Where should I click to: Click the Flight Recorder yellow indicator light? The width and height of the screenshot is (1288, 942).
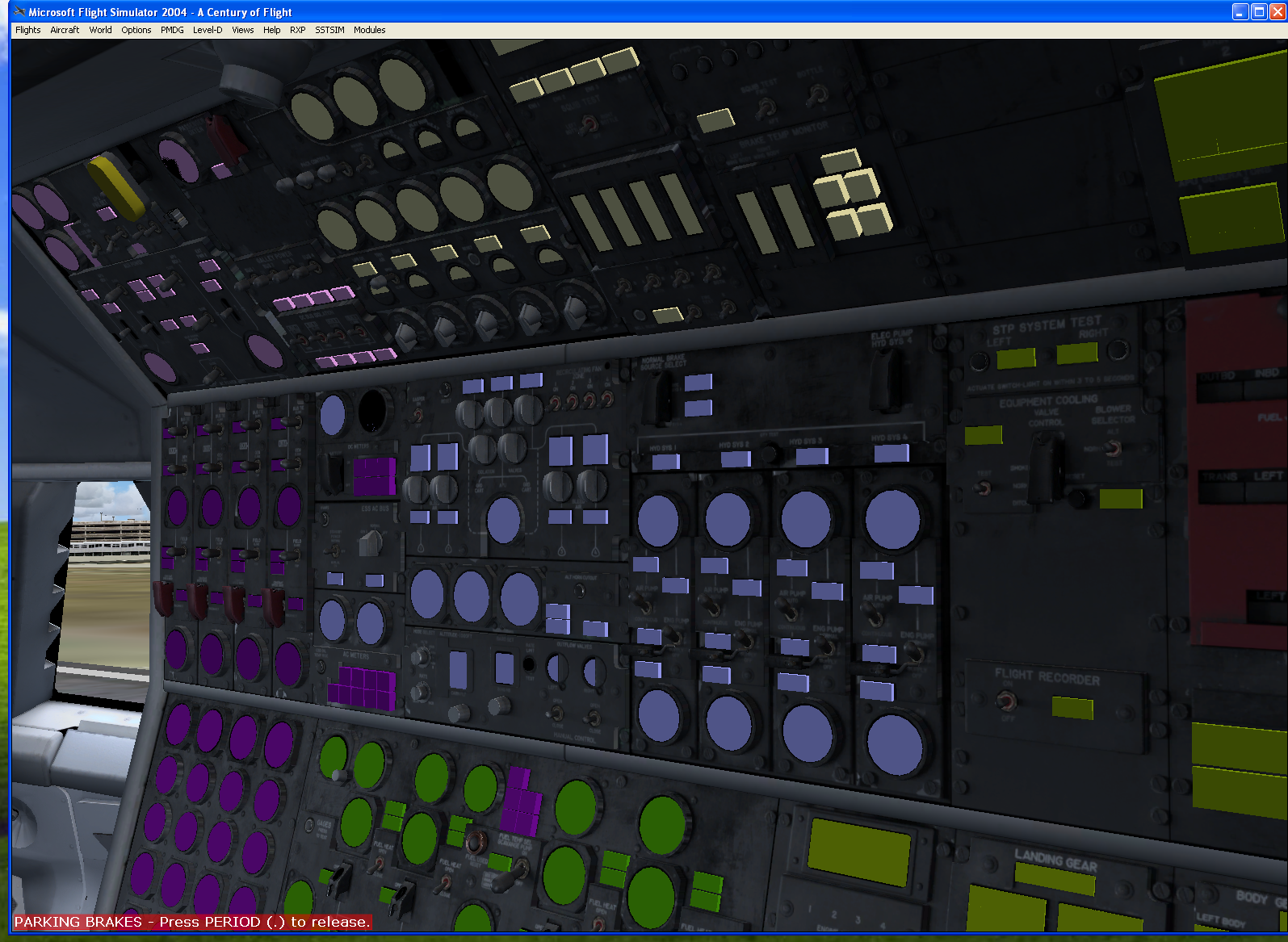point(1072,708)
